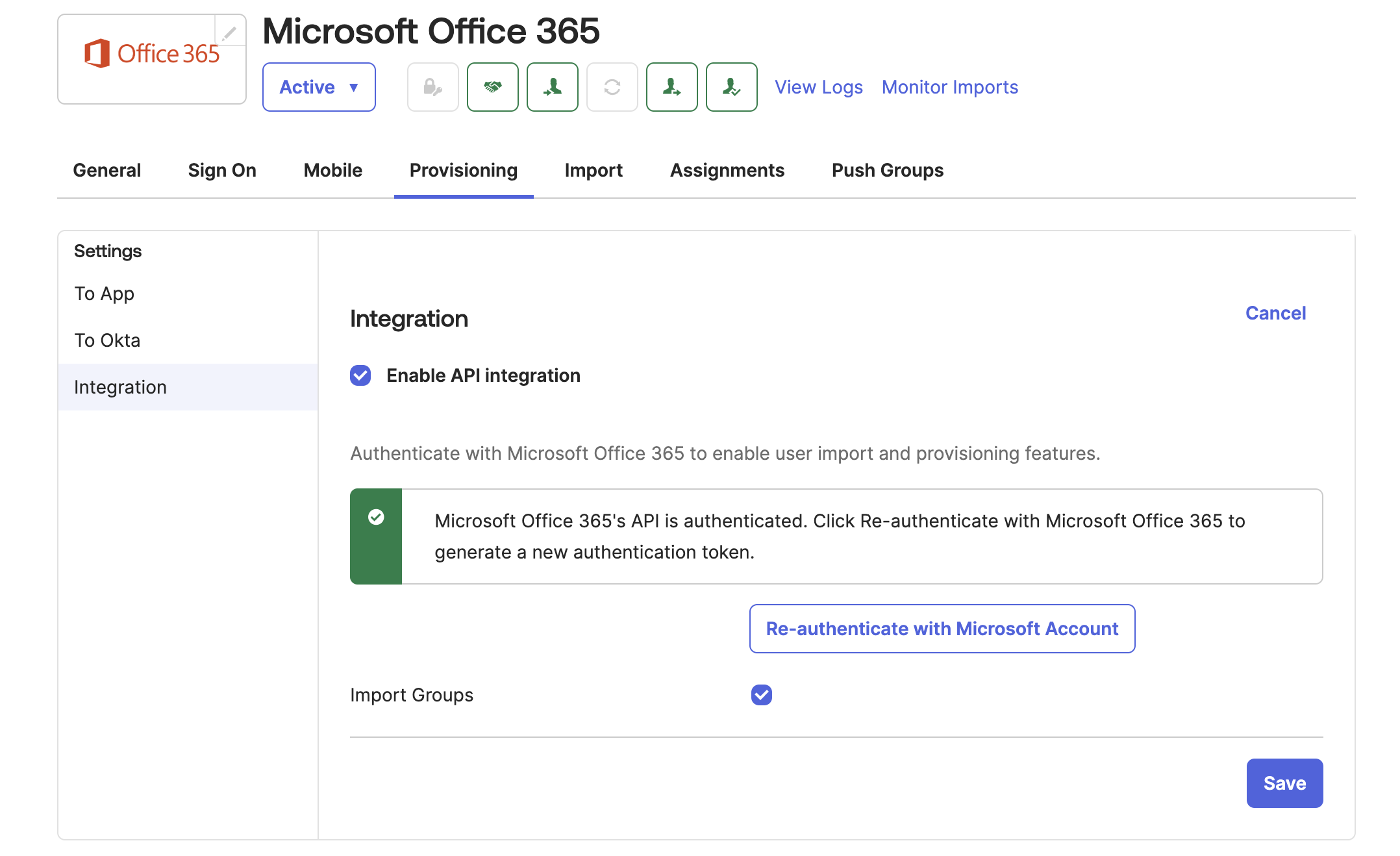Switch to the Push Groups tab
The width and height of the screenshot is (1400, 856).
888,170
